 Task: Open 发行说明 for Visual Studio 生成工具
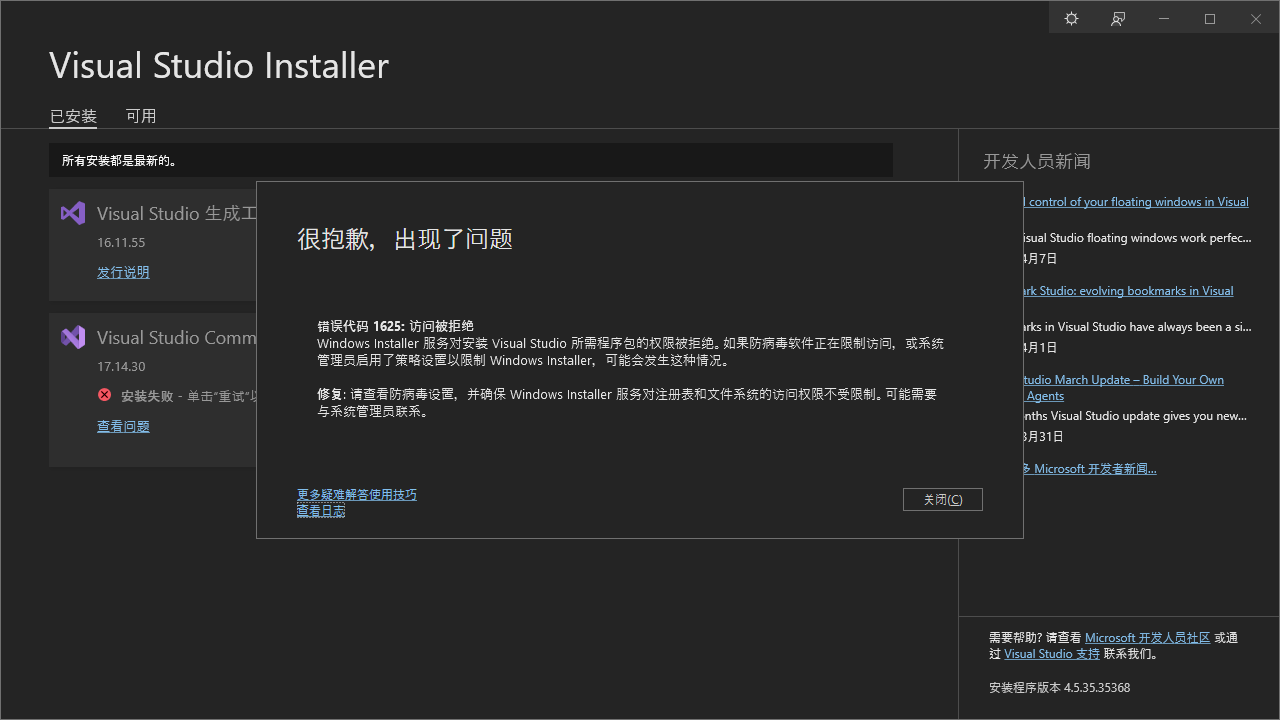coord(123,272)
